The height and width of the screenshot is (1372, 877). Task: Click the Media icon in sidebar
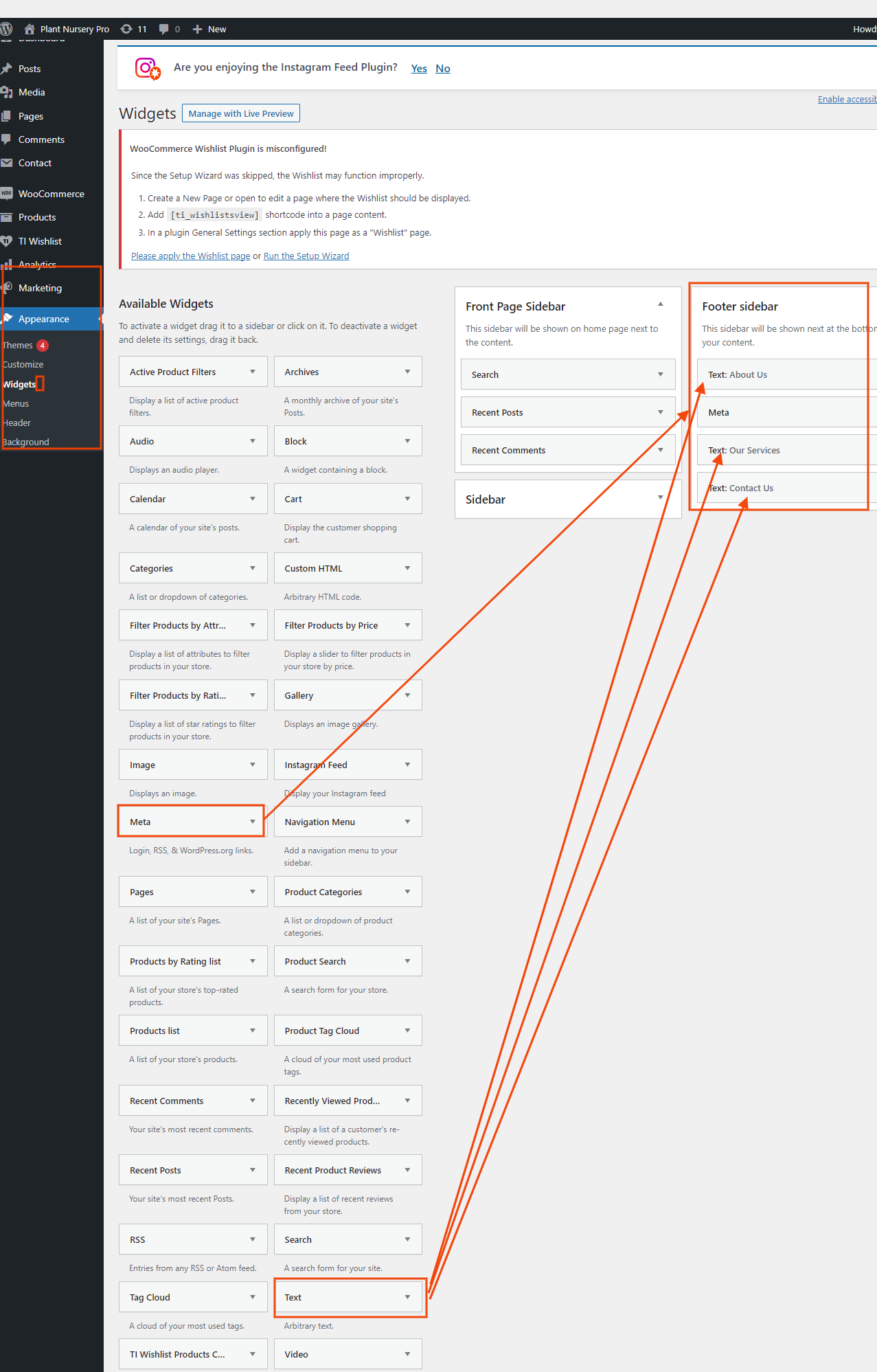coord(7,92)
